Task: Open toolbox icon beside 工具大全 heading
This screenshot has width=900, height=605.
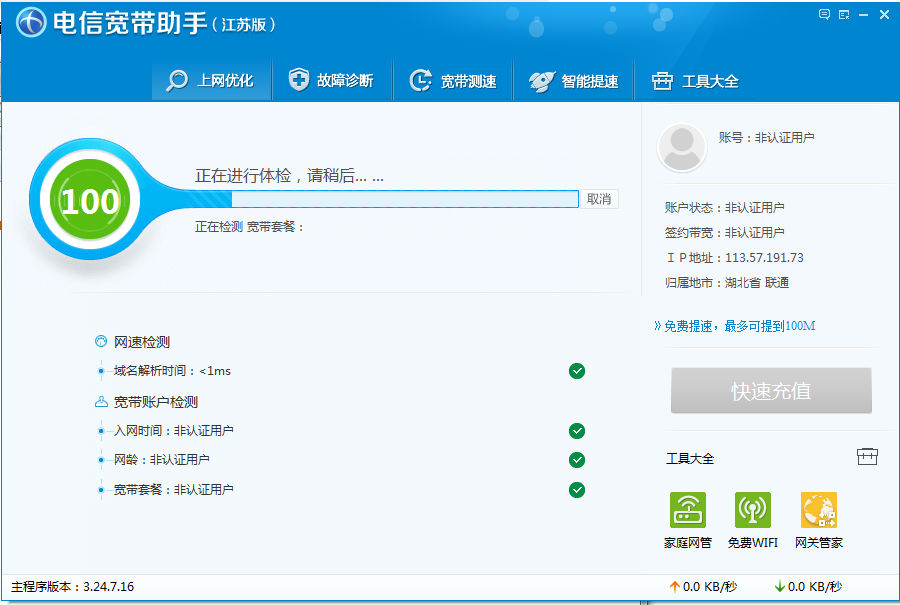Action: (867, 457)
